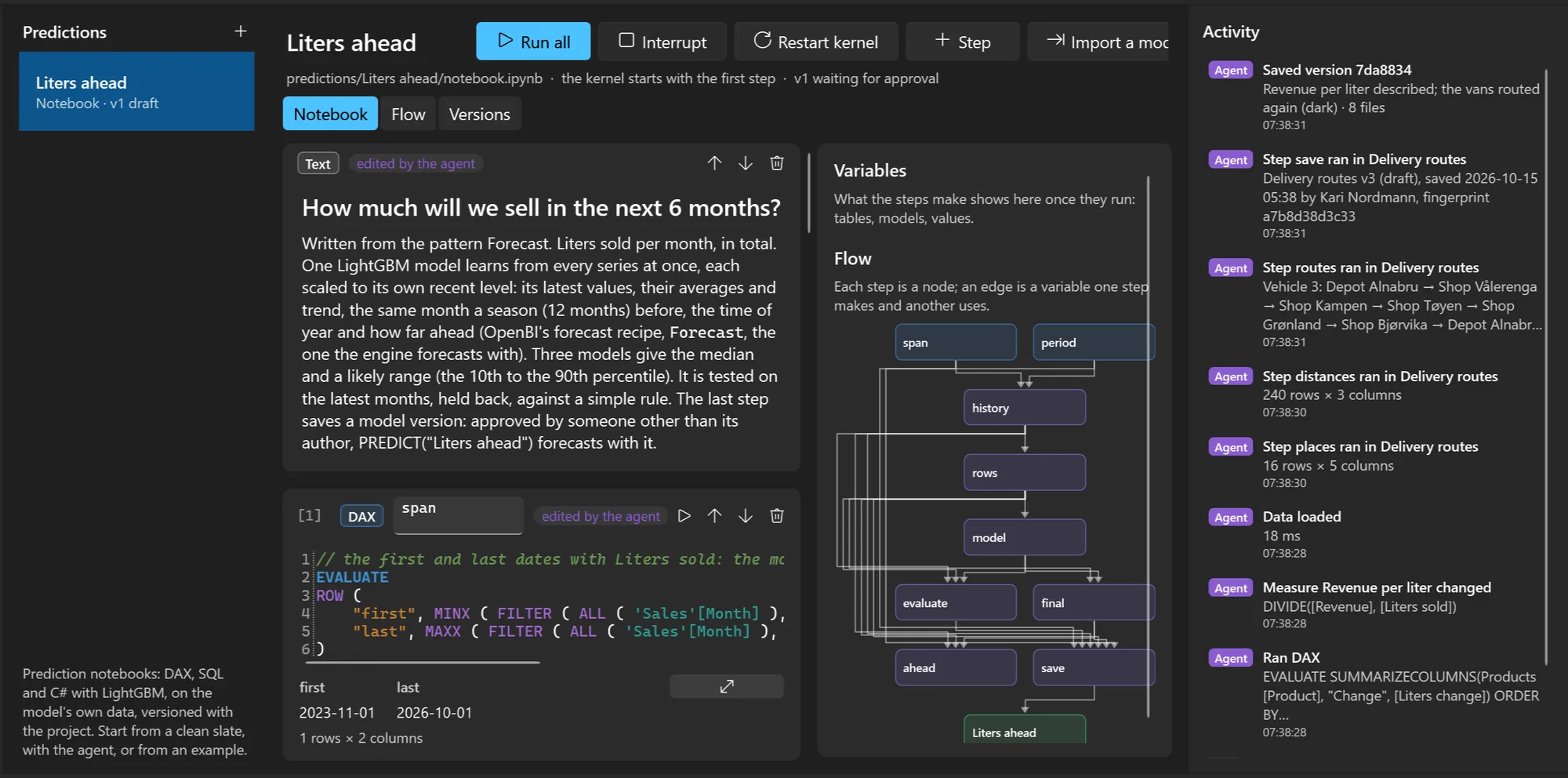
Task: Open Saved version 7da8834 activity entry
Action: [x=1375, y=96]
